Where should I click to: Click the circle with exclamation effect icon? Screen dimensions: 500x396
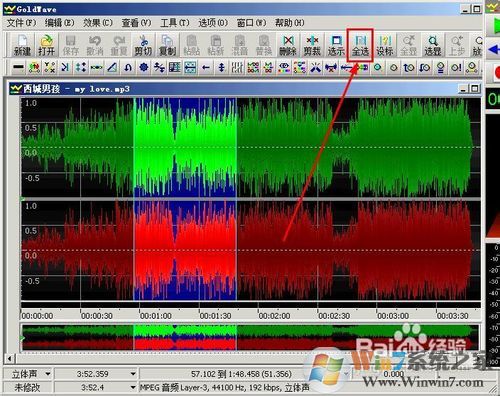(x=456, y=67)
